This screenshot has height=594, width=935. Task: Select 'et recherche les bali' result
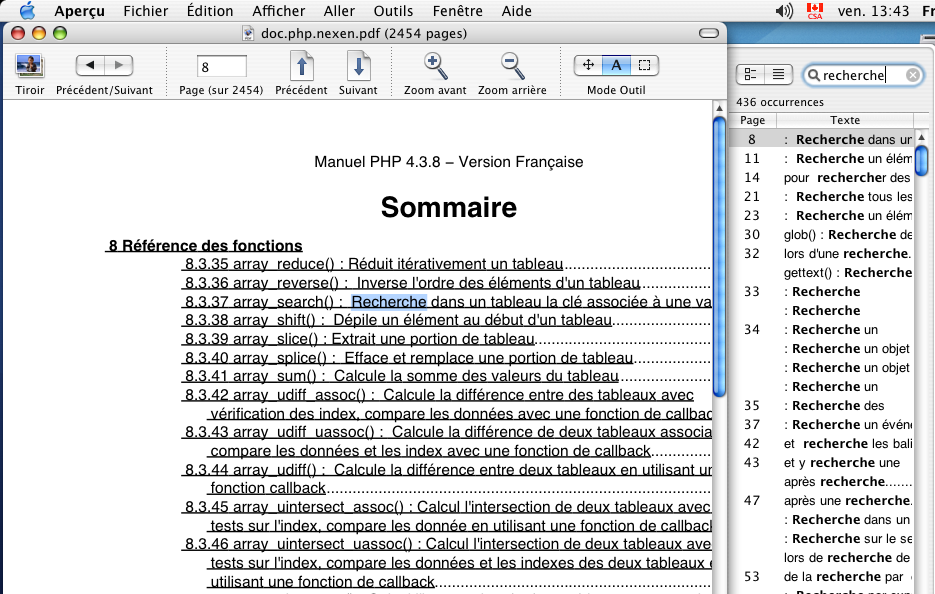tap(821, 444)
